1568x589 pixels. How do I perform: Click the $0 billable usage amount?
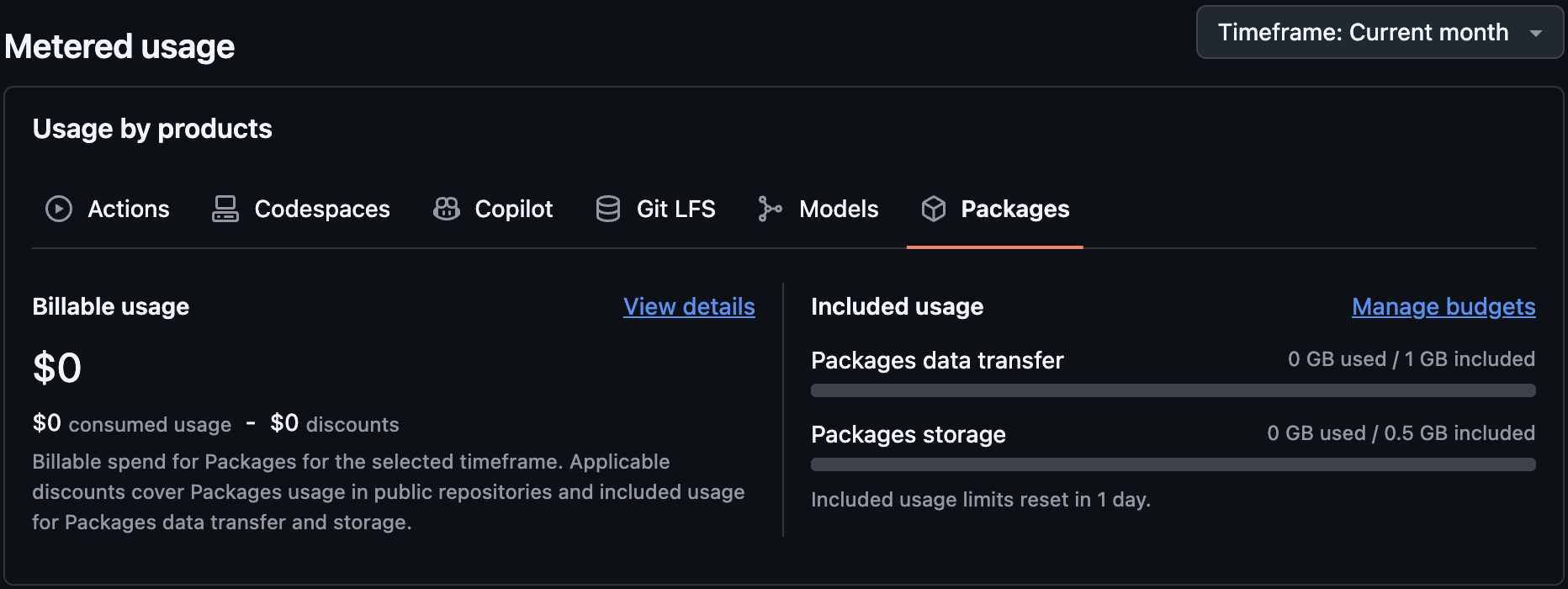point(57,369)
